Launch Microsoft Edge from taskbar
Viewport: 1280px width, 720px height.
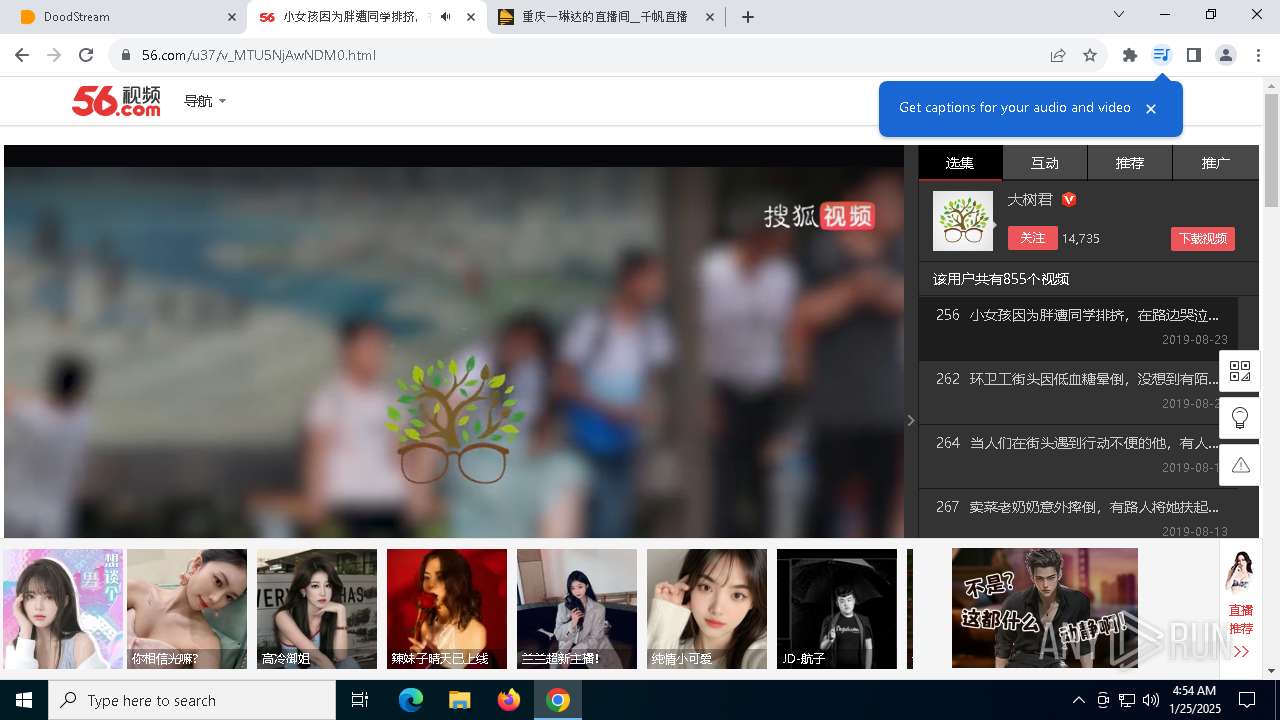[411, 700]
